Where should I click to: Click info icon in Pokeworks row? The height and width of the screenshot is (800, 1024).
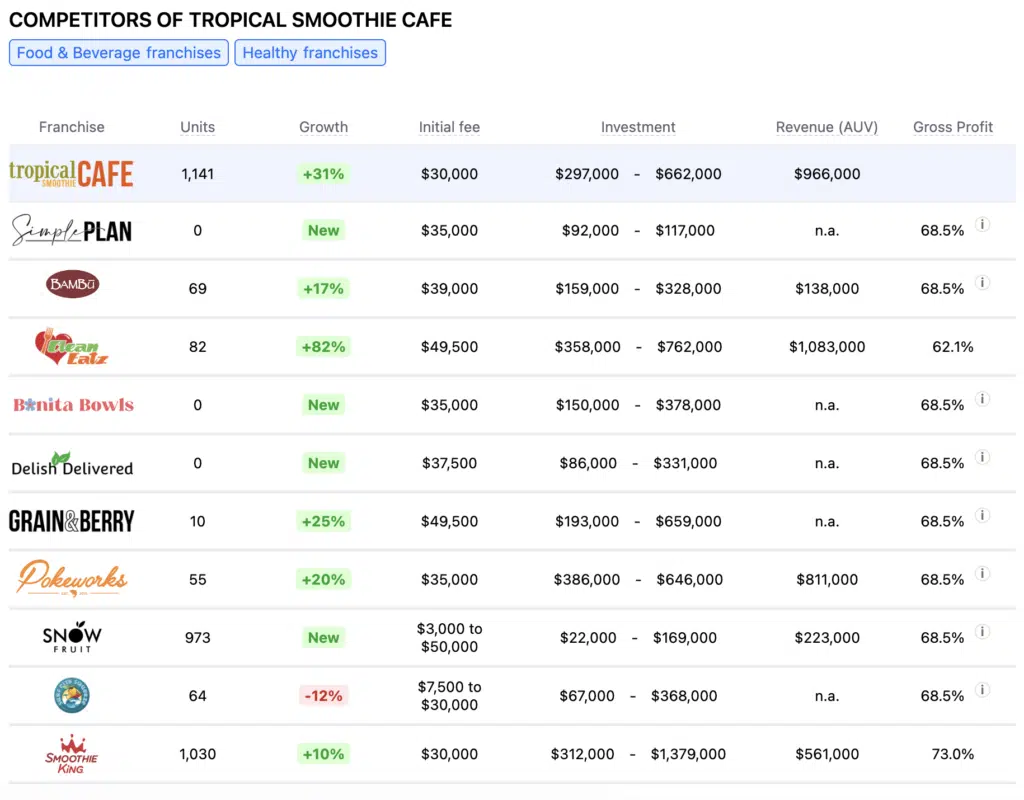pyautogui.click(x=982, y=574)
